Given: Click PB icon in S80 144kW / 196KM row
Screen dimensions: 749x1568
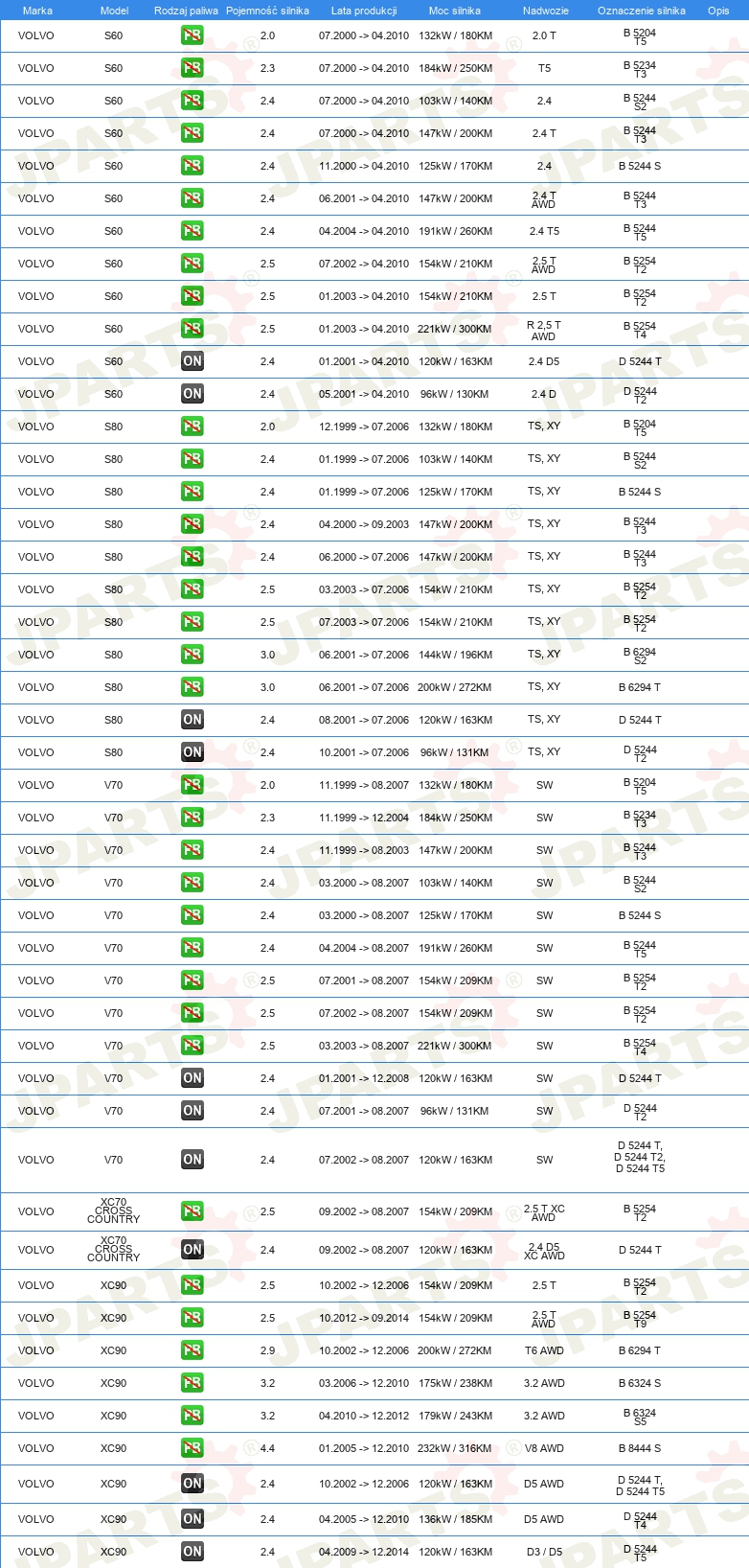Looking at the screenshot, I should coord(192,655).
